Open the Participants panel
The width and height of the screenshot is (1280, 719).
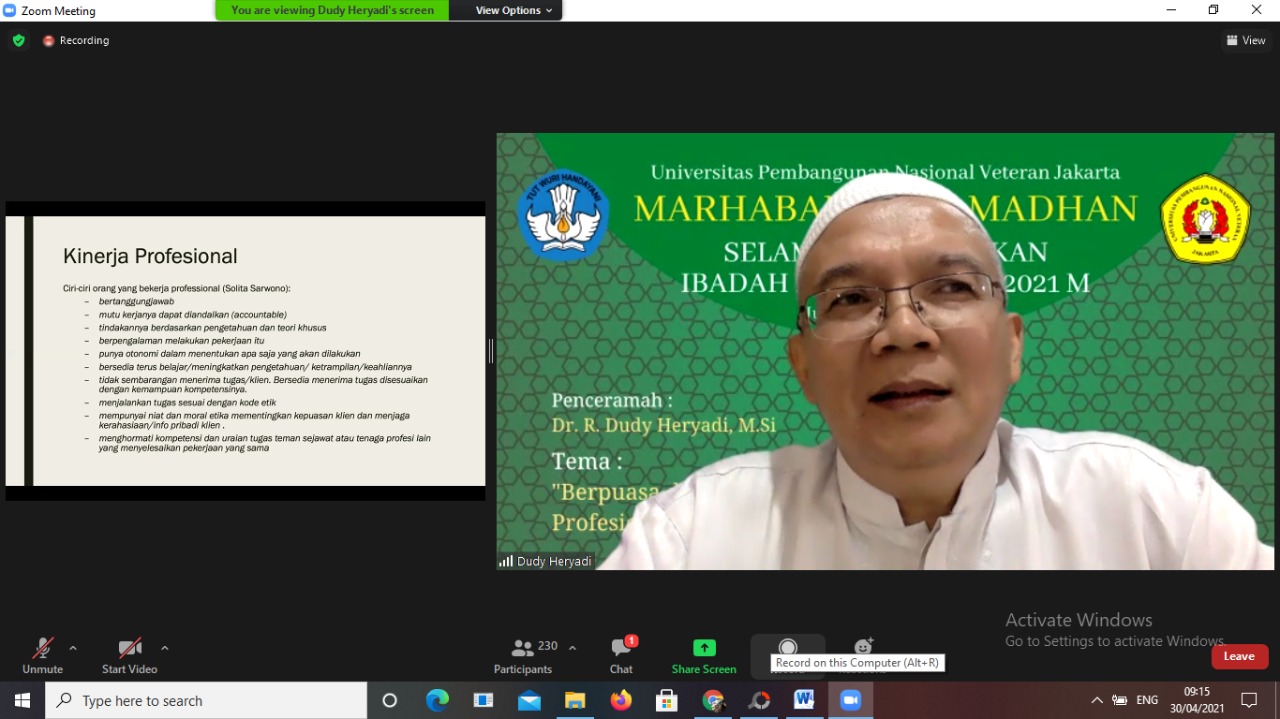pyautogui.click(x=522, y=655)
